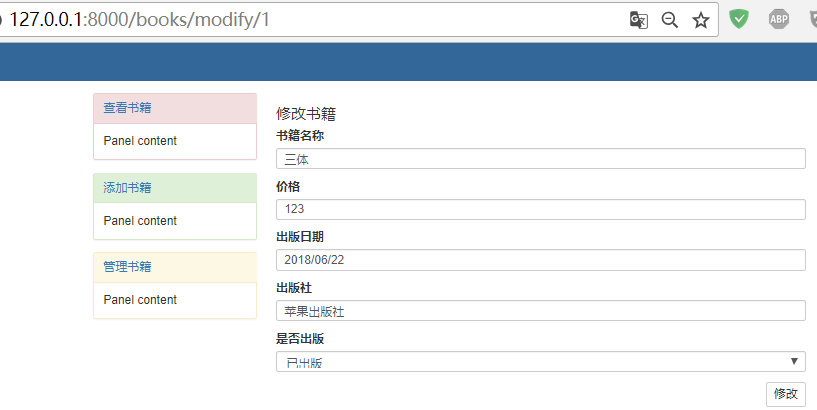Click the 修改 submit button
The width and height of the screenshot is (817, 410).
[x=786, y=394]
